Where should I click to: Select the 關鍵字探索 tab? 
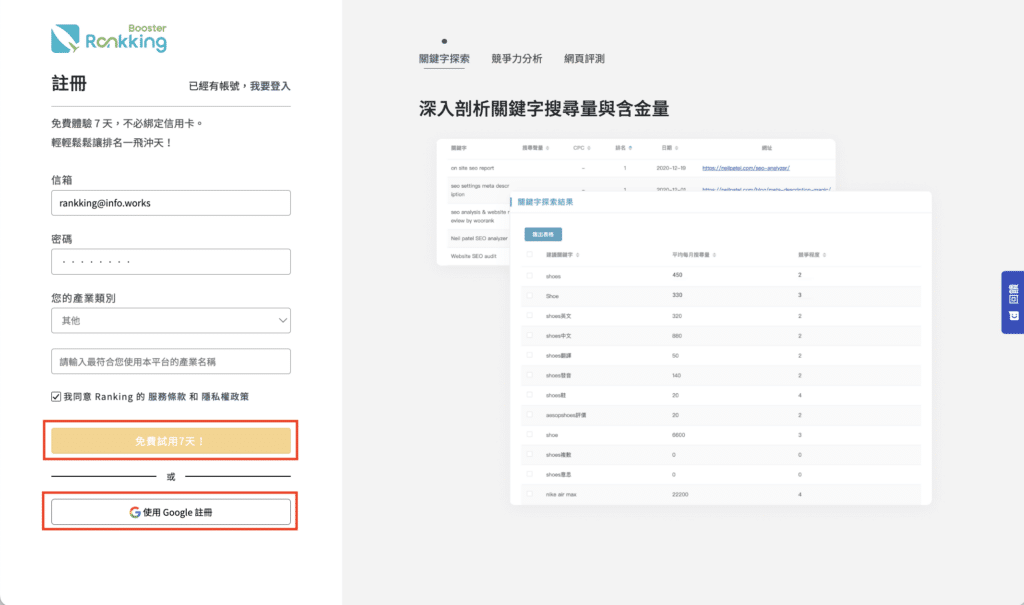click(x=444, y=59)
